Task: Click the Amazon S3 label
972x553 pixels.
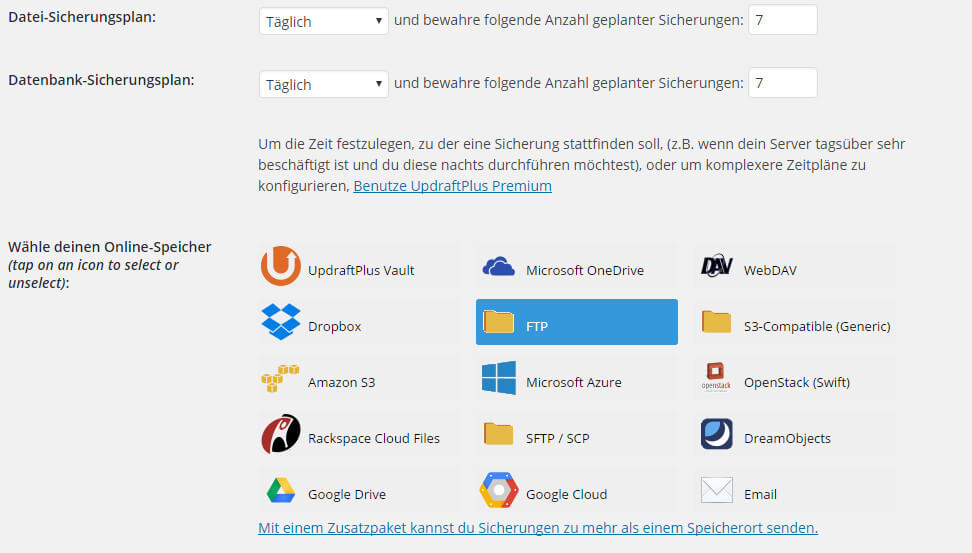Action: [342, 383]
